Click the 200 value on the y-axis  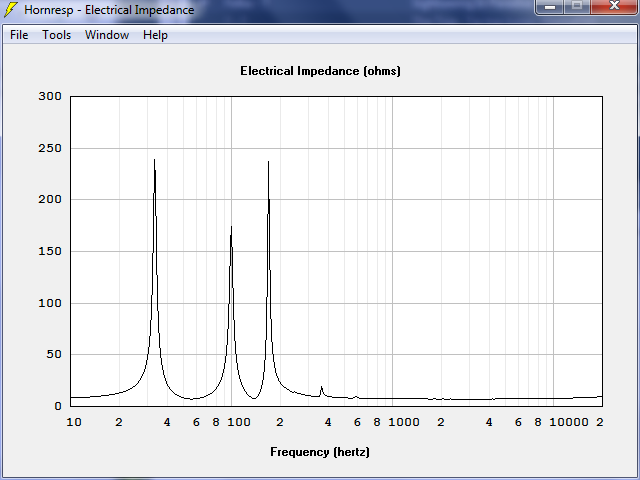pyautogui.click(x=50, y=199)
